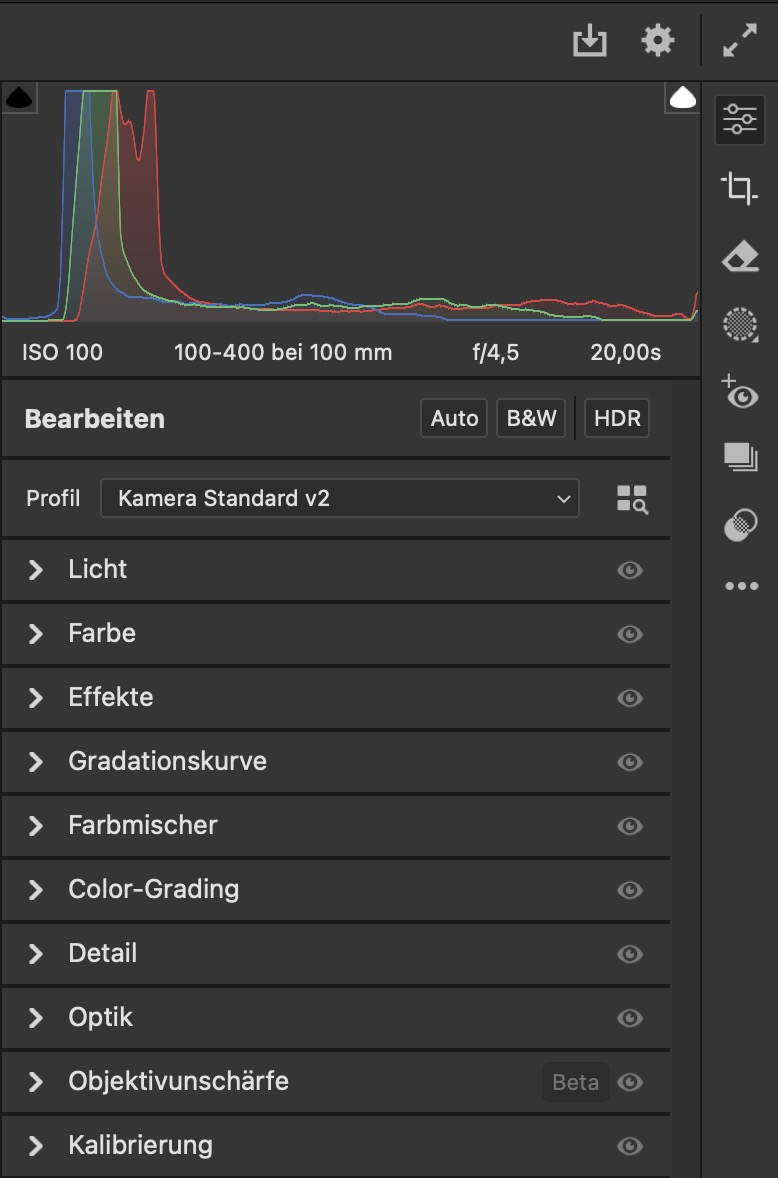Enable the HDR button

(617, 419)
